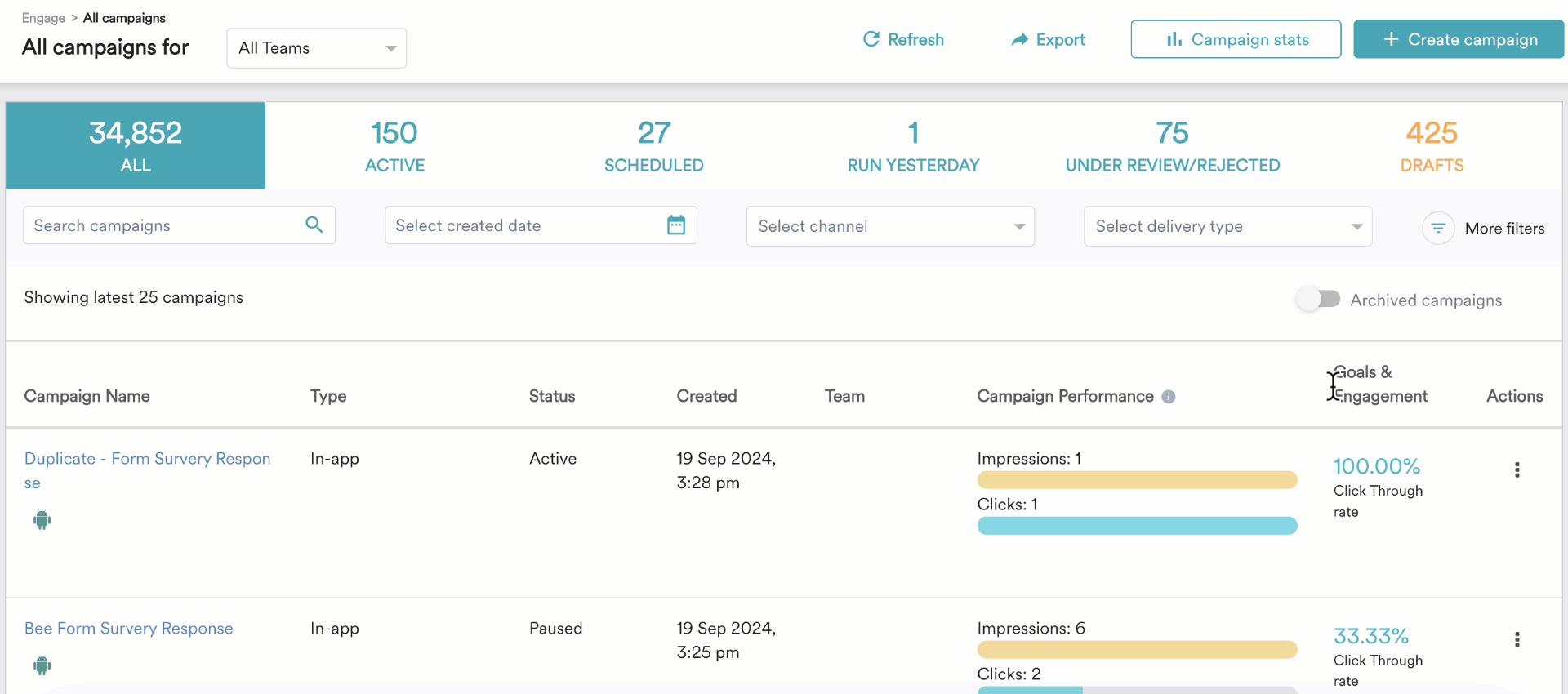The height and width of the screenshot is (694, 1568).
Task: Expand the Select channel dropdown
Action: [x=889, y=226]
